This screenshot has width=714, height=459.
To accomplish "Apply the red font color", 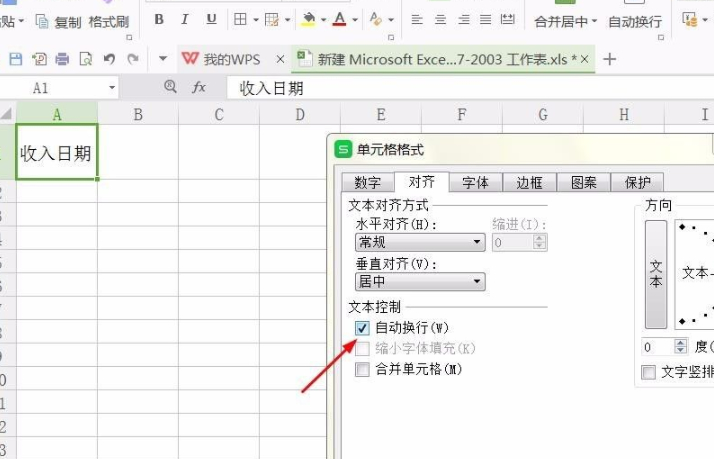I will point(340,19).
